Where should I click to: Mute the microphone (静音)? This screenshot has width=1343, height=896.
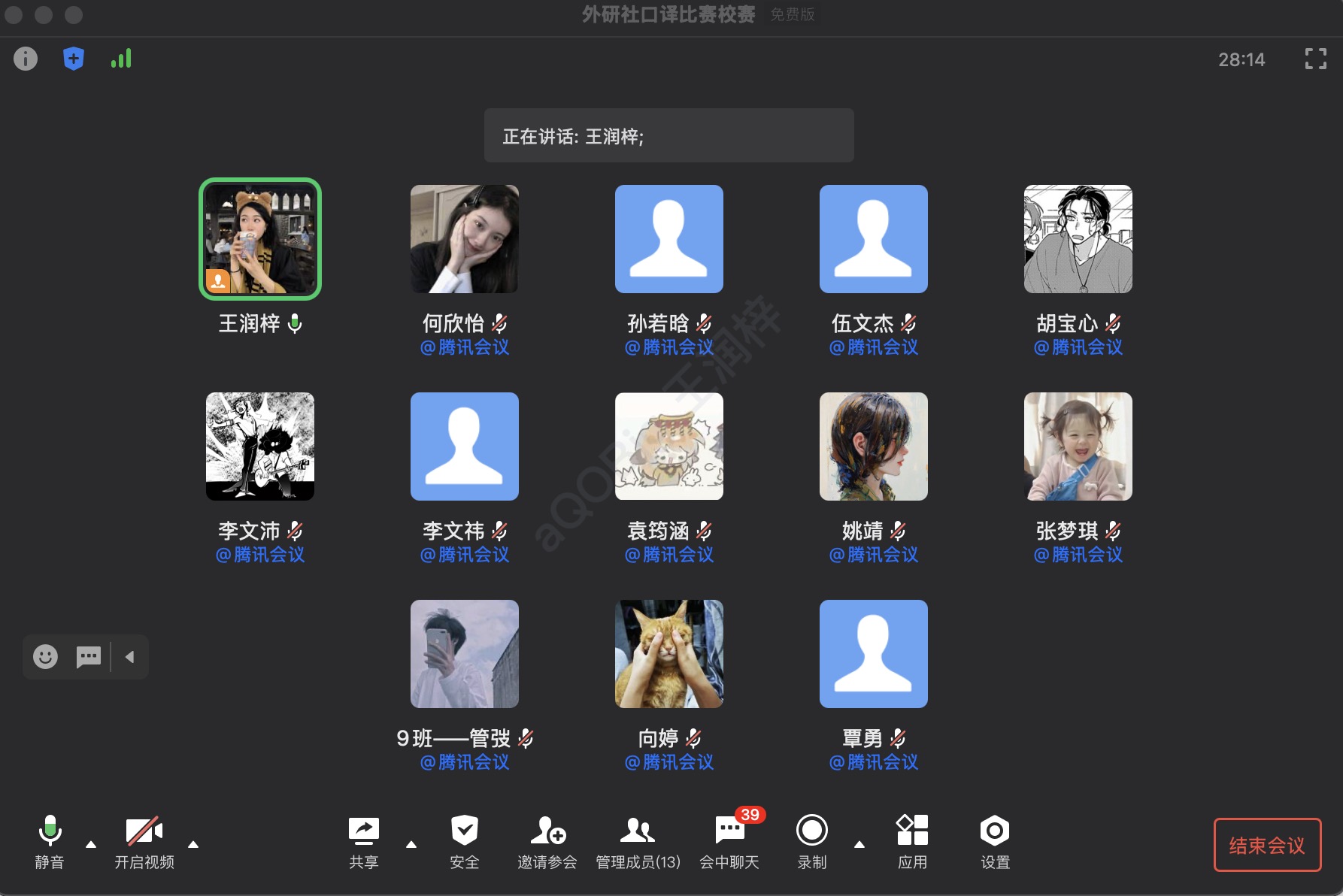tap(50, 831)
